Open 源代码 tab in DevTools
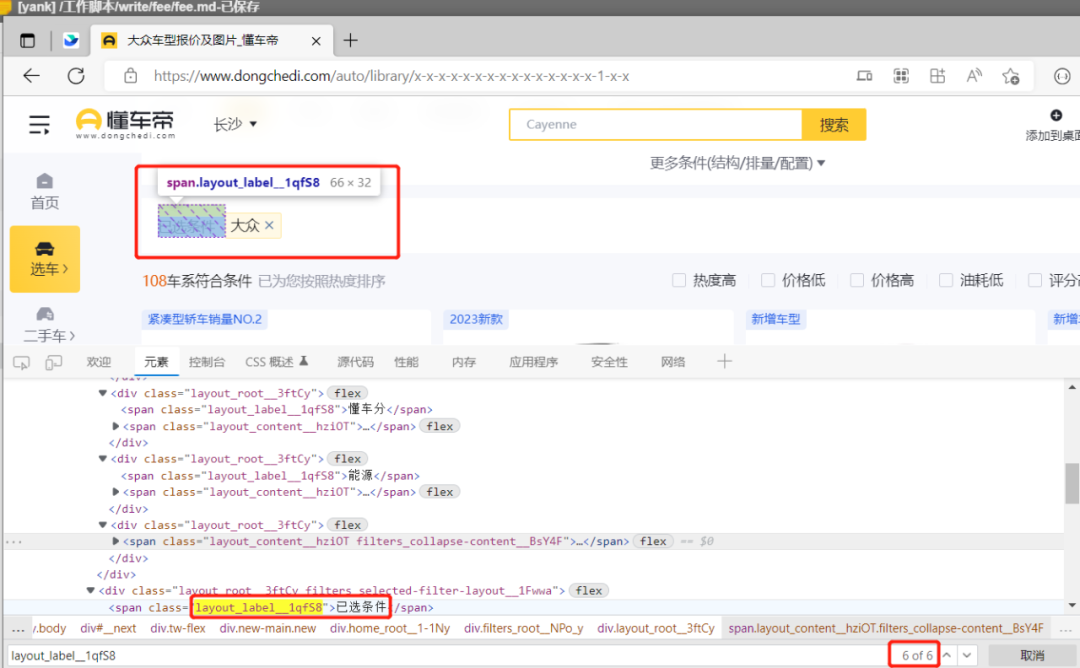This screenshot has width=1080, height=668. click(355, 362)
